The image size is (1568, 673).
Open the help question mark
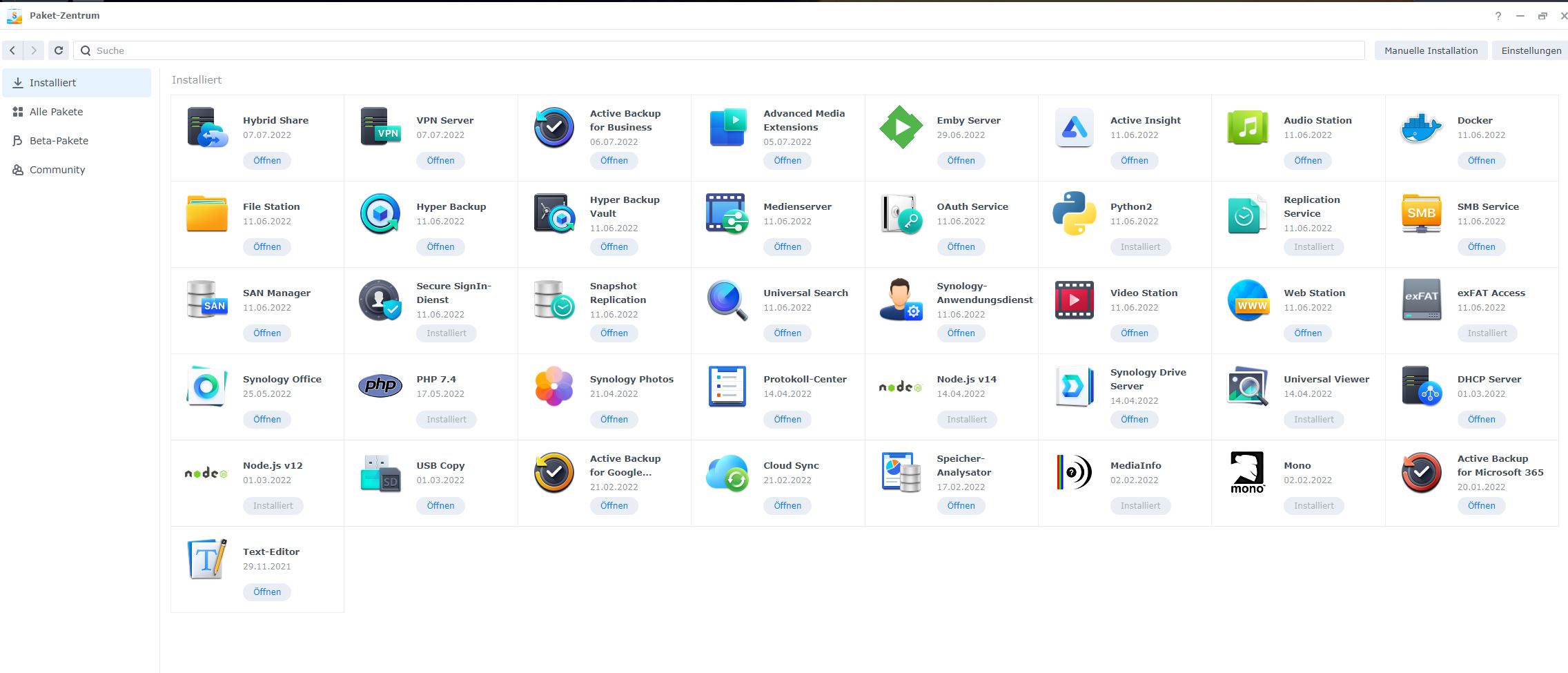pos(1498,15)
